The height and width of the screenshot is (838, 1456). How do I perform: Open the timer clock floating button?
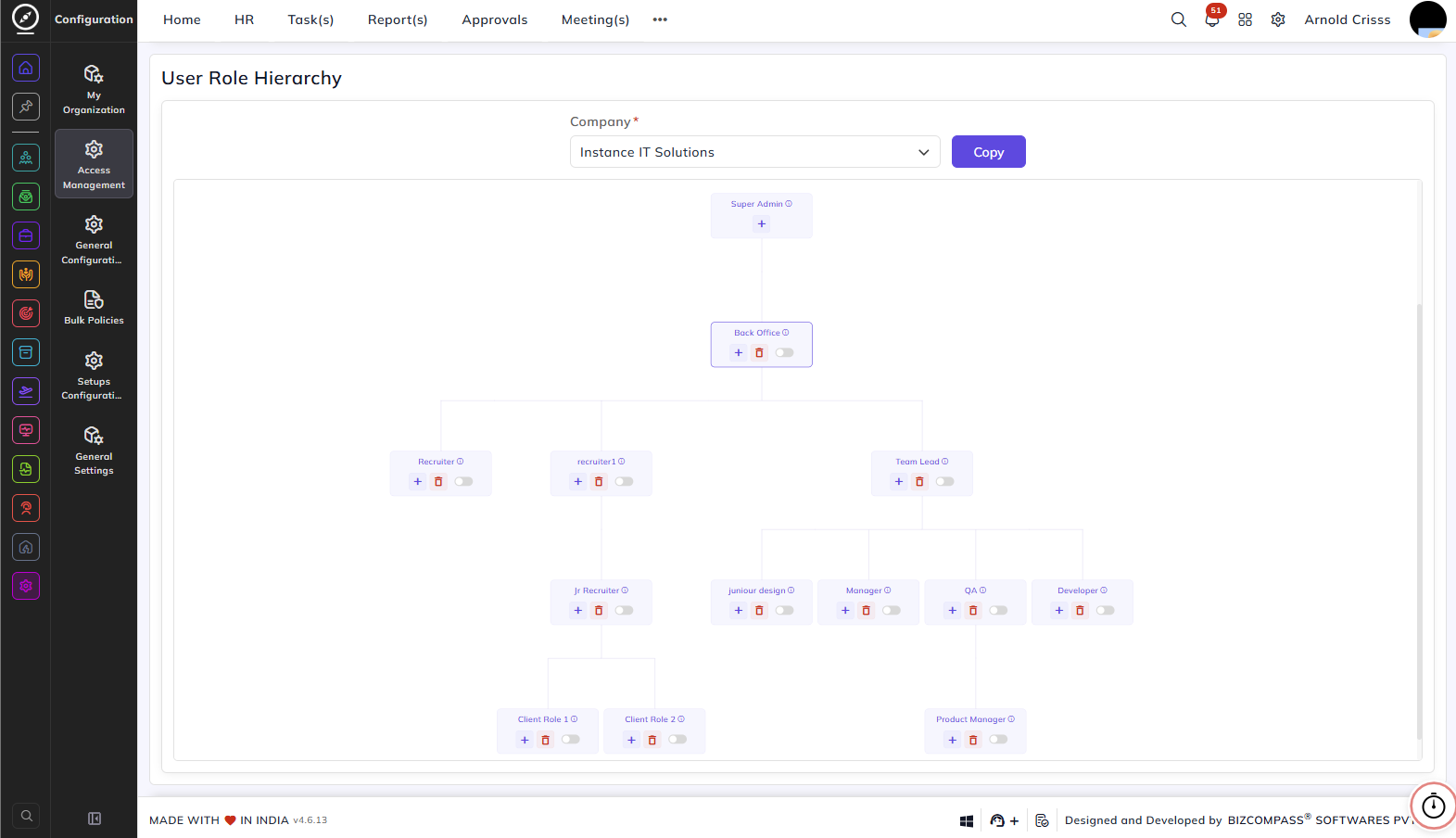[1433, 806]
